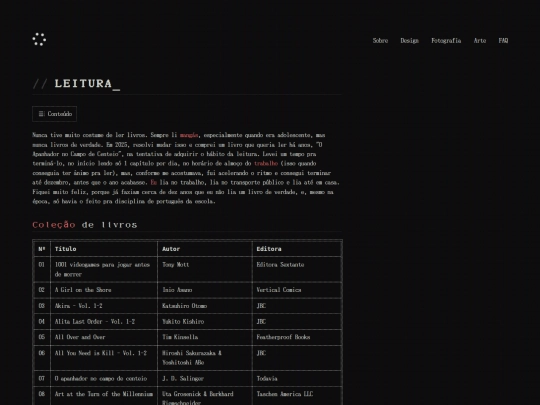The width and height of the screenshot is (540, 405).
Task: Follow the red trabalho link
Action: pos(266,163)
